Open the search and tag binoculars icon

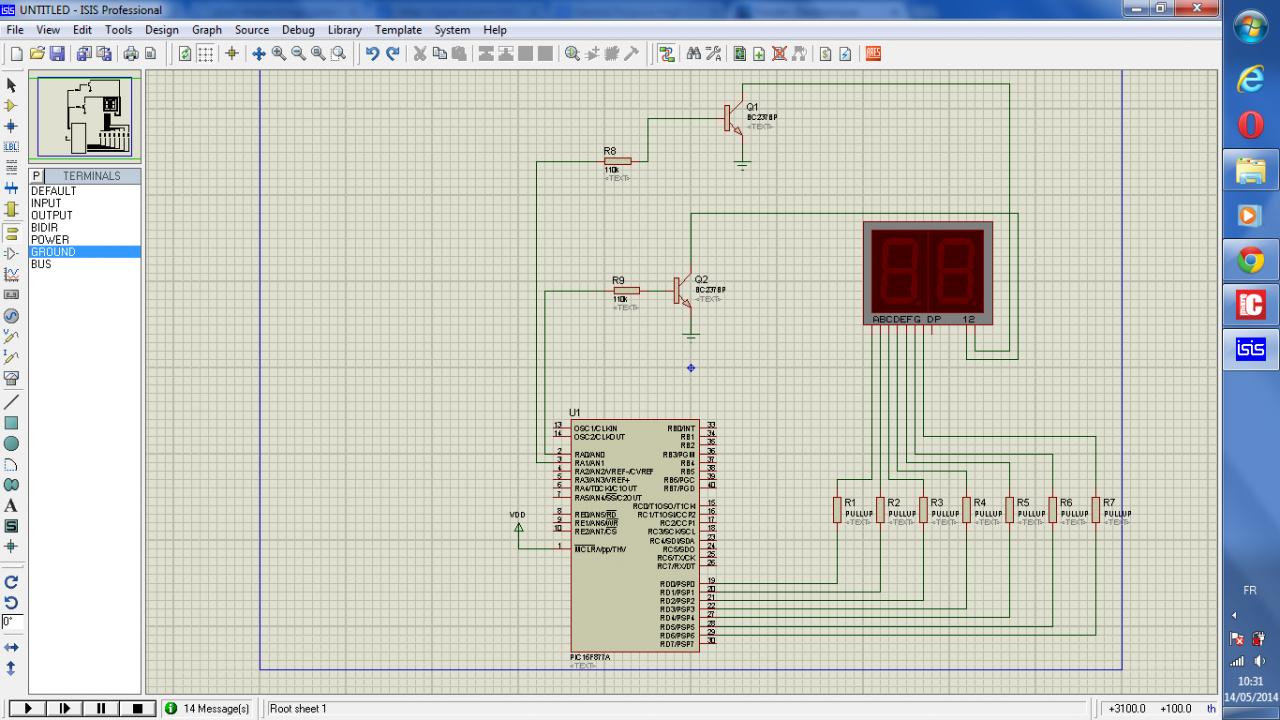694,54
